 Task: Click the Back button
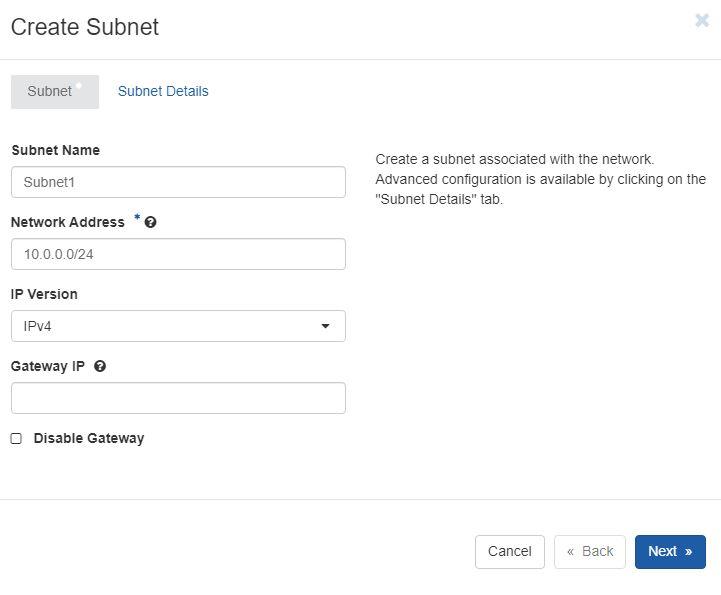point(589,552)
